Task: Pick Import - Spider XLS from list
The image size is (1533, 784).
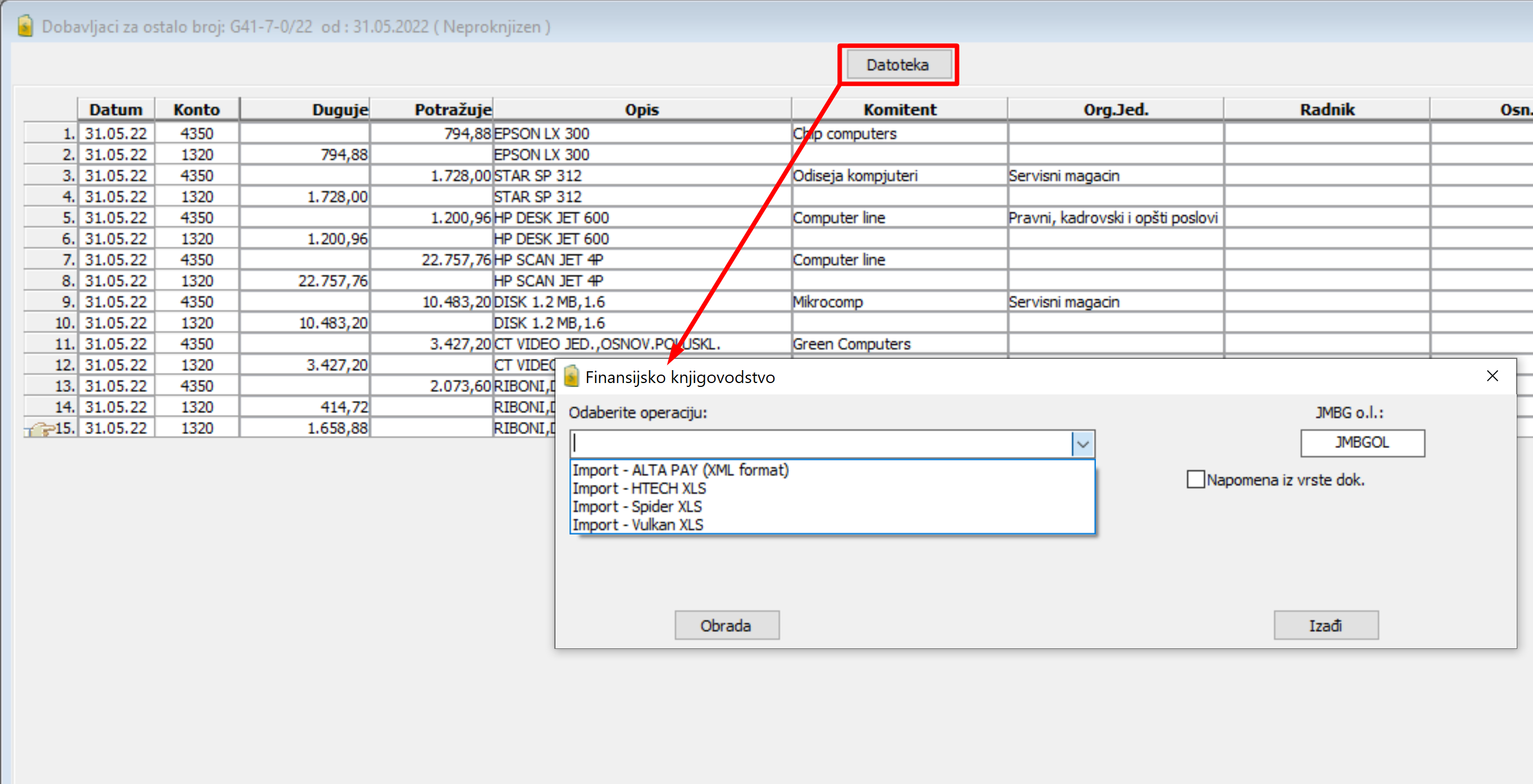Action: [x=637, y=507]
